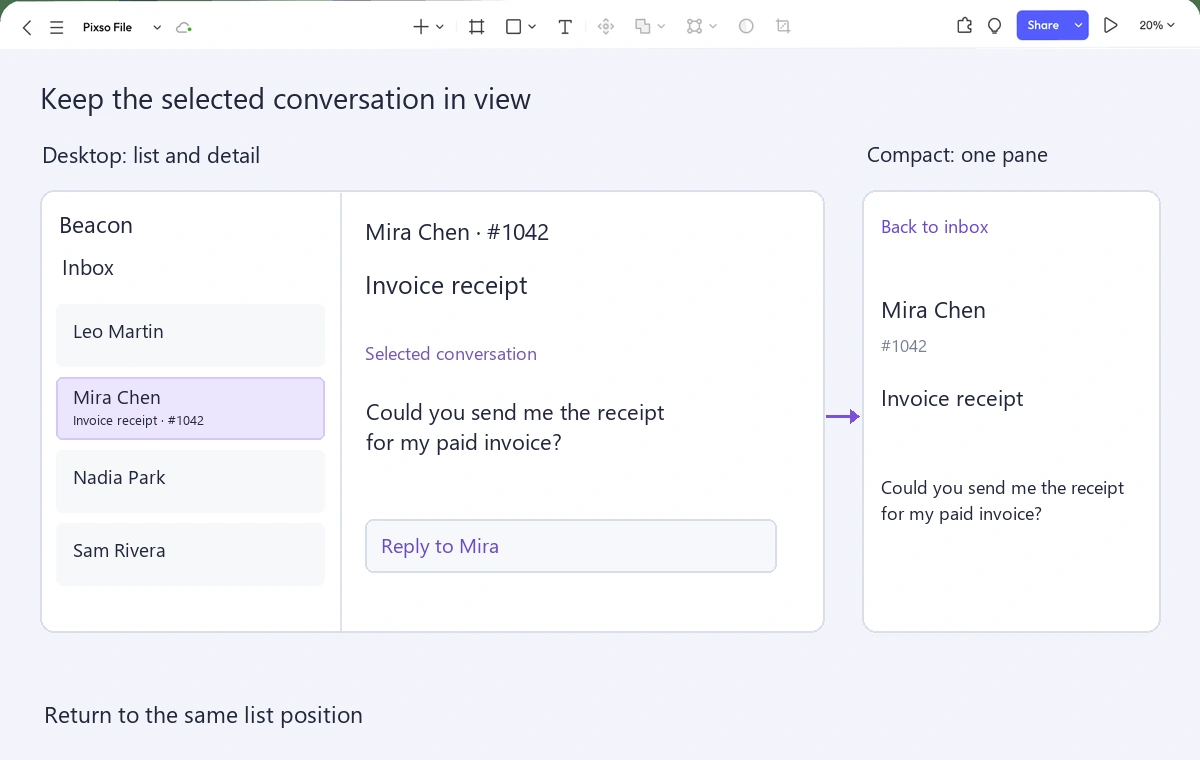The height and width of the screenshot is (760, 1200).
Task: Click the #1042 text in the compact pane
Action: click(x=904, y=346)
